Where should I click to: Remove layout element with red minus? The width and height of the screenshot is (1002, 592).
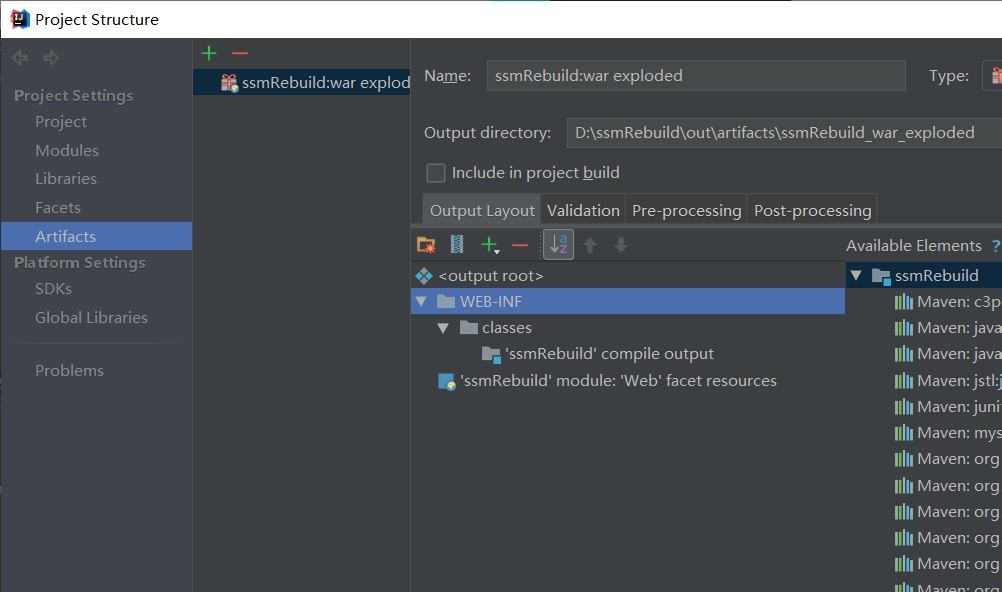tap(520, 245)
